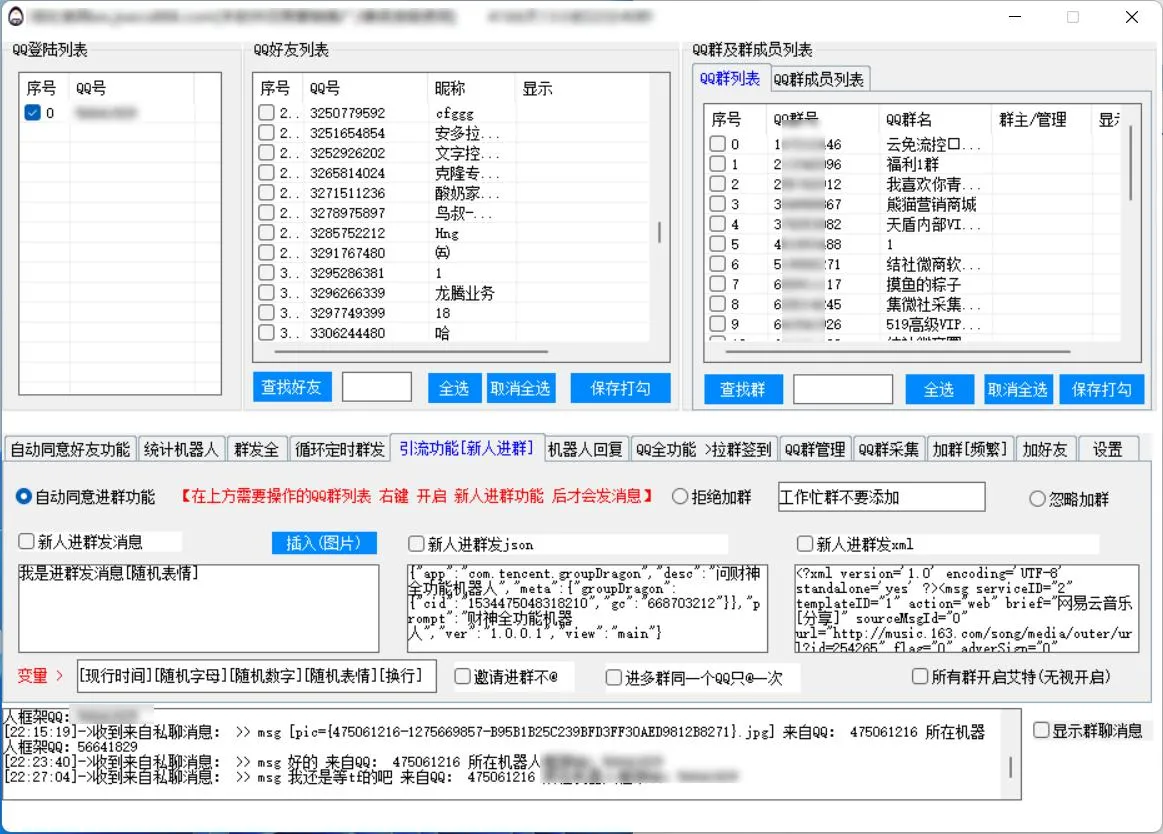Switch to the QQ群成员列表 tab
This screenshot has height=834, width=1163.
tap(818, 79)
